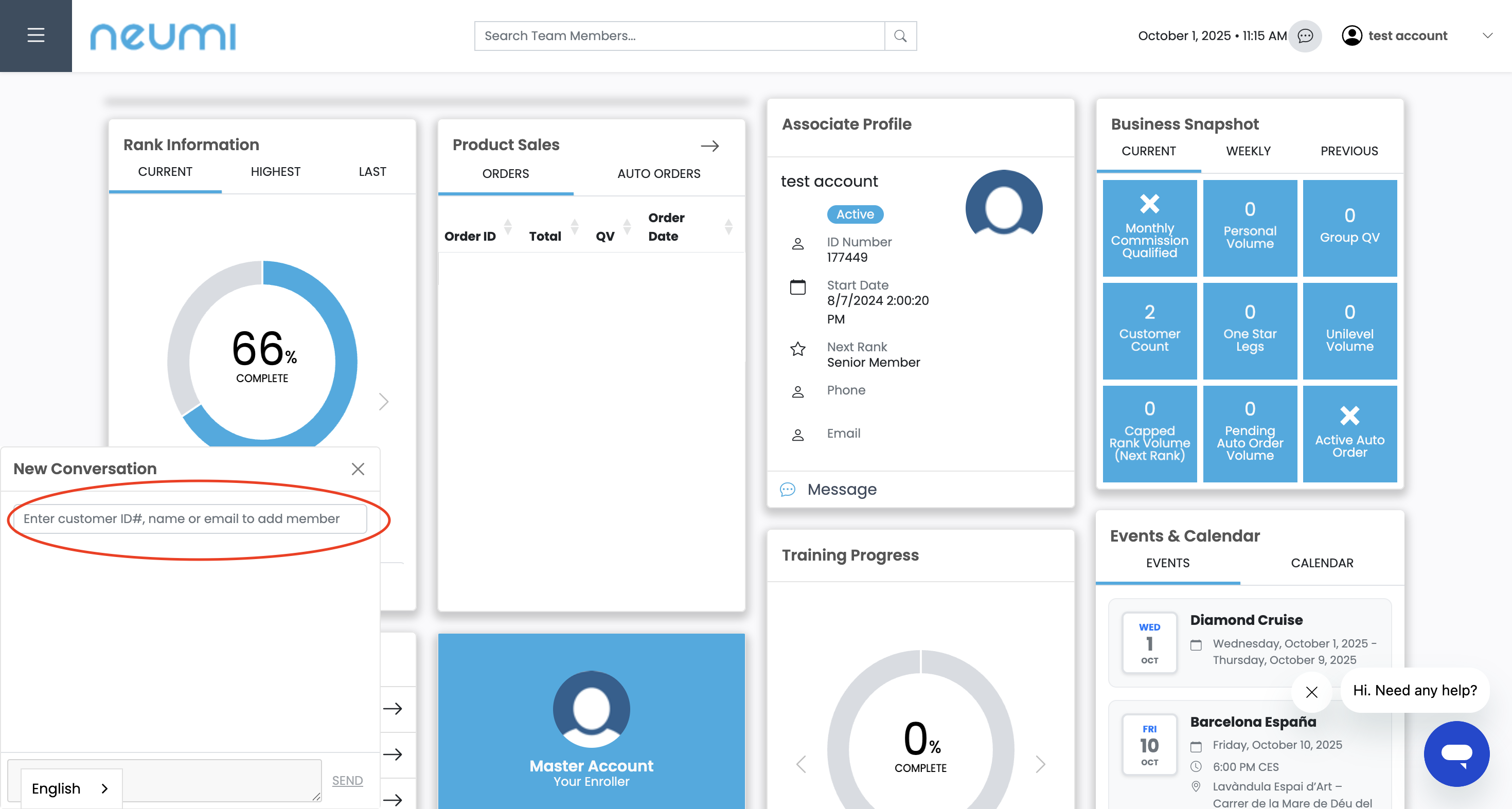Close the New Conversation panel
The height and width of the screenshot is (809, 1512).
point(358,469)
